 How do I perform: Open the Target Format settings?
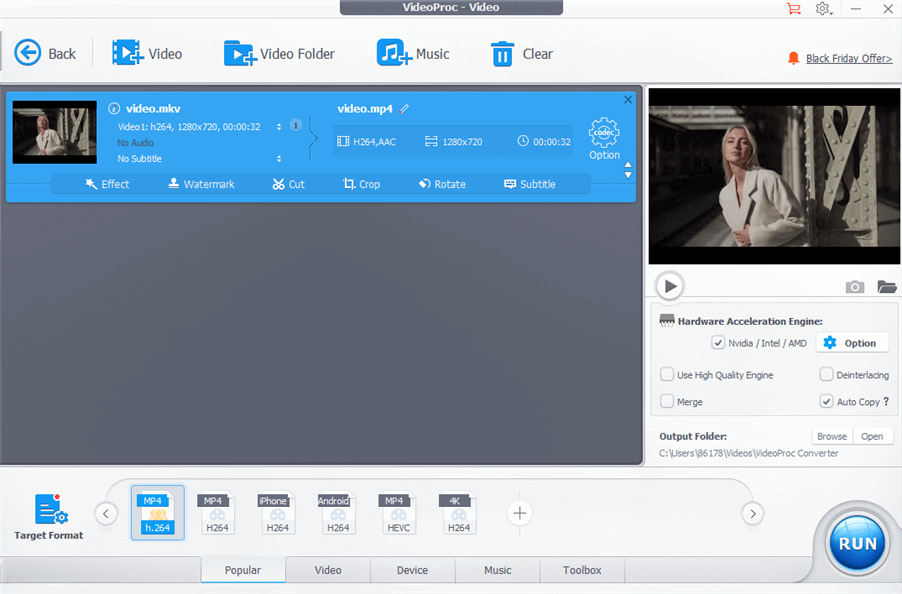click(49, 516)
